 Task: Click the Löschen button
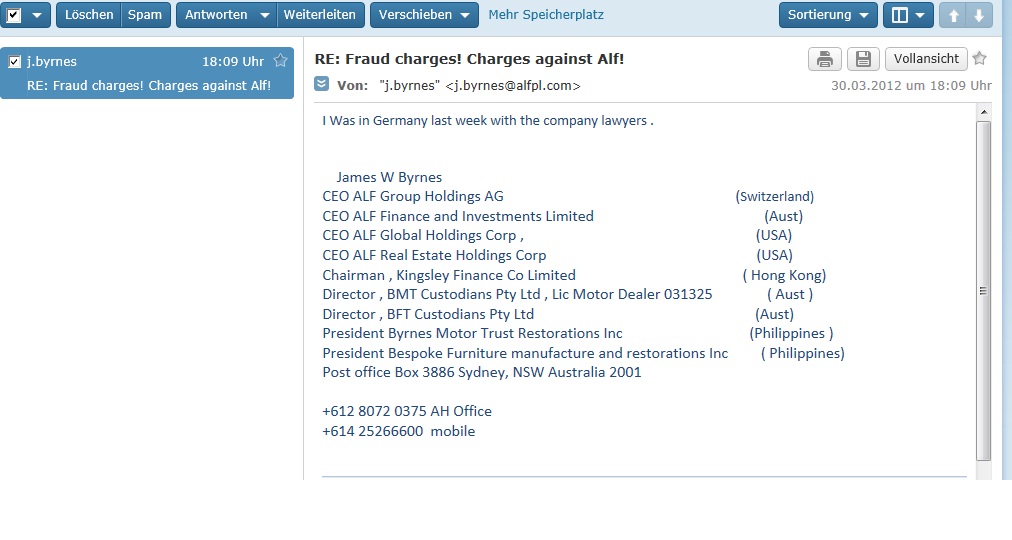pyautogui.click(x=89, y=15)
